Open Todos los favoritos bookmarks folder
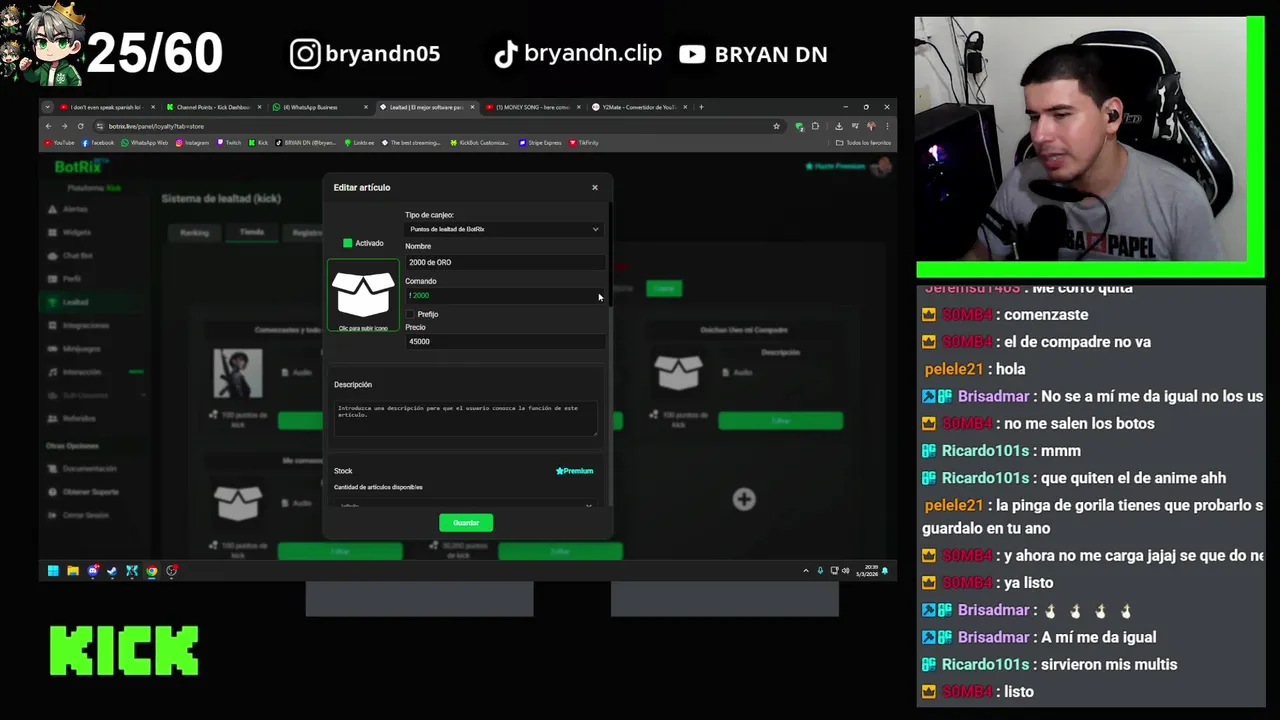Screen dimensions: 1280x720 (862, 143)
